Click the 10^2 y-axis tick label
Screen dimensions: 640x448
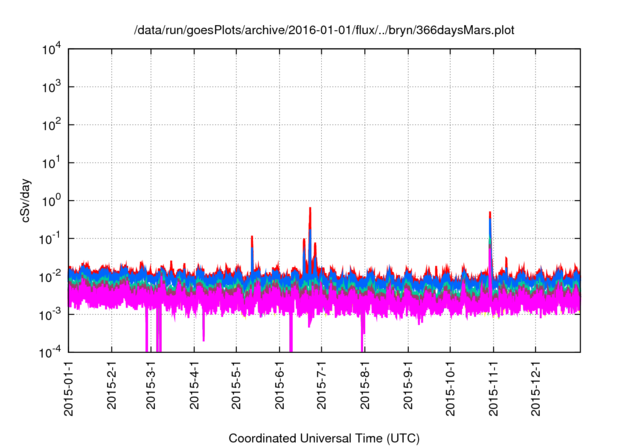[x=51, y=125]
